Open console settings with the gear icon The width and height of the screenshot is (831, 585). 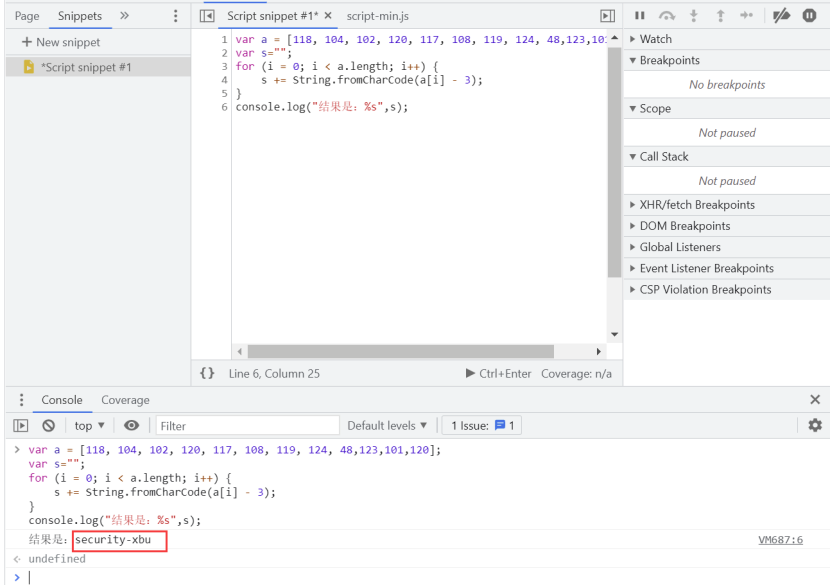click(815, 425)
